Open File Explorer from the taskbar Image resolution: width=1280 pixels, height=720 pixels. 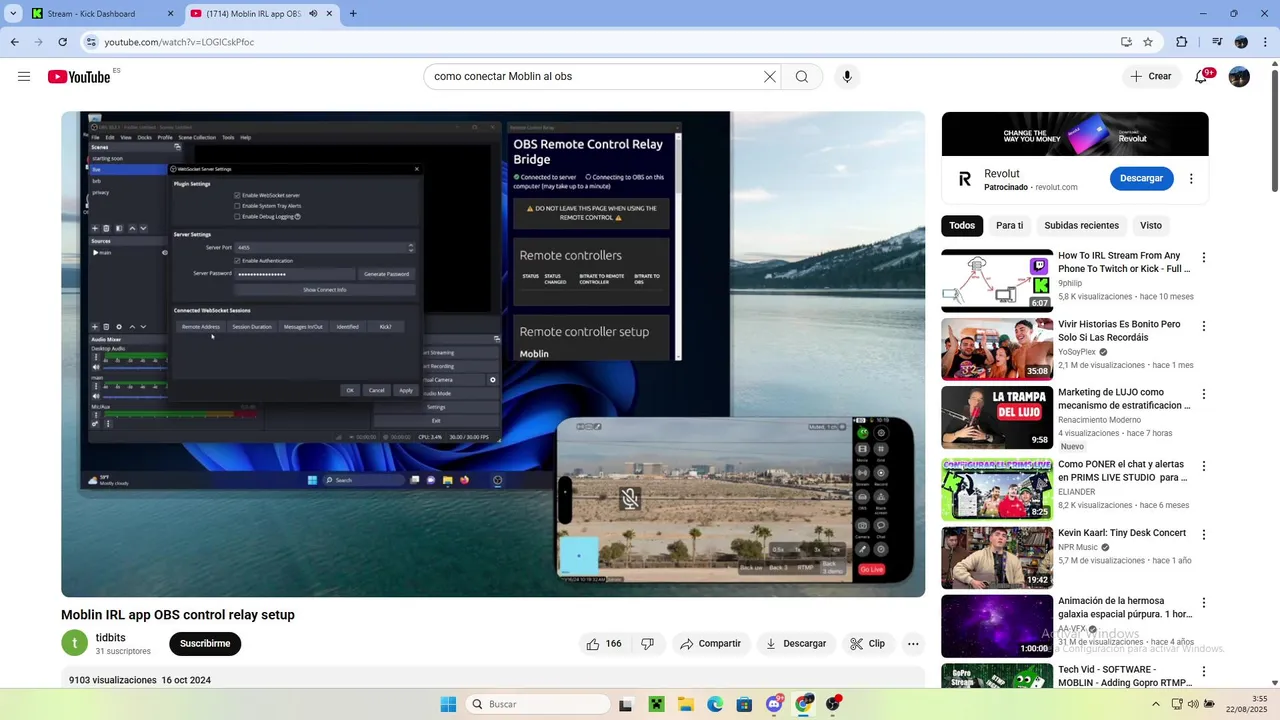(685, 704)
